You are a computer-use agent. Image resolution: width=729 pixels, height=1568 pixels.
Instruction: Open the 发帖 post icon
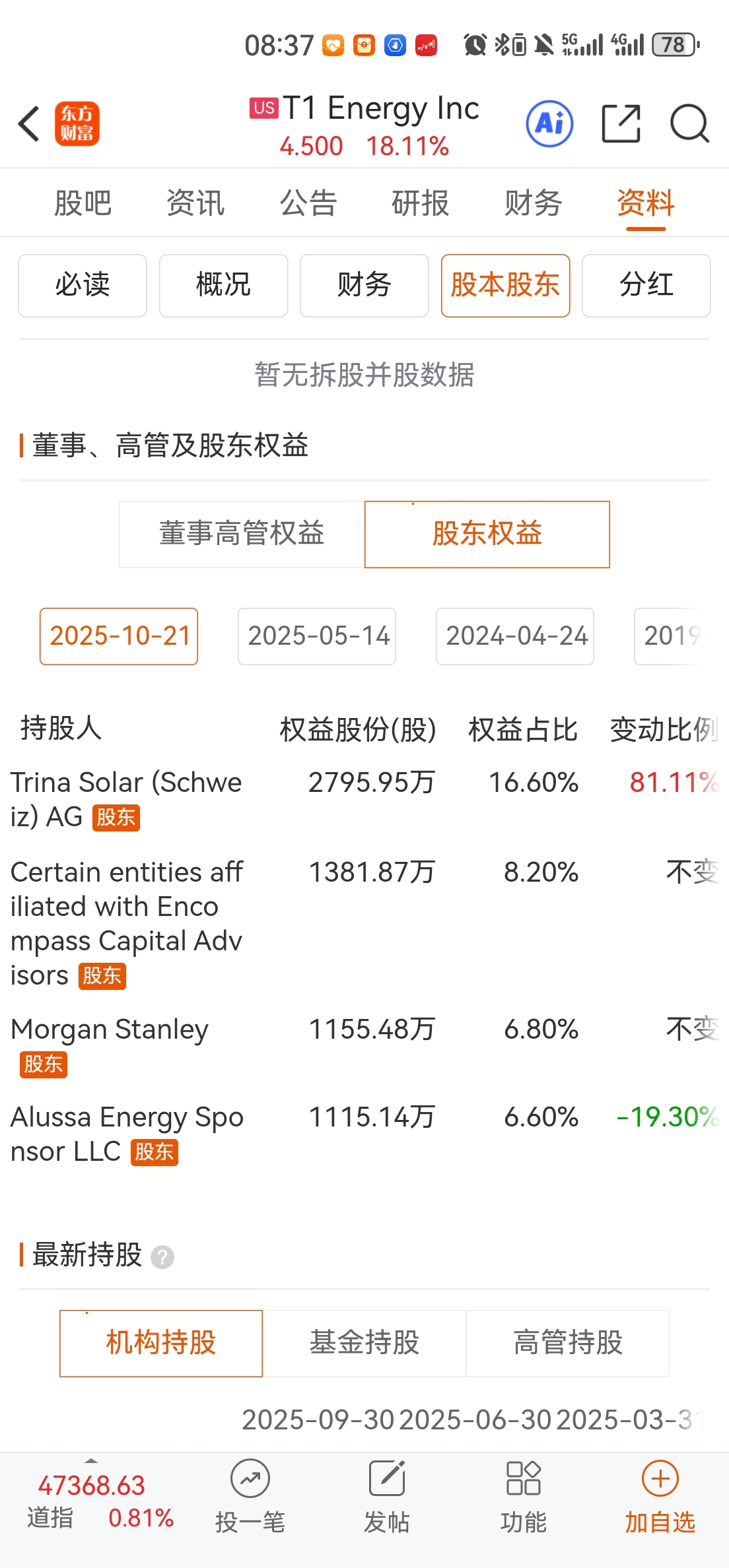click(386, 1479)
